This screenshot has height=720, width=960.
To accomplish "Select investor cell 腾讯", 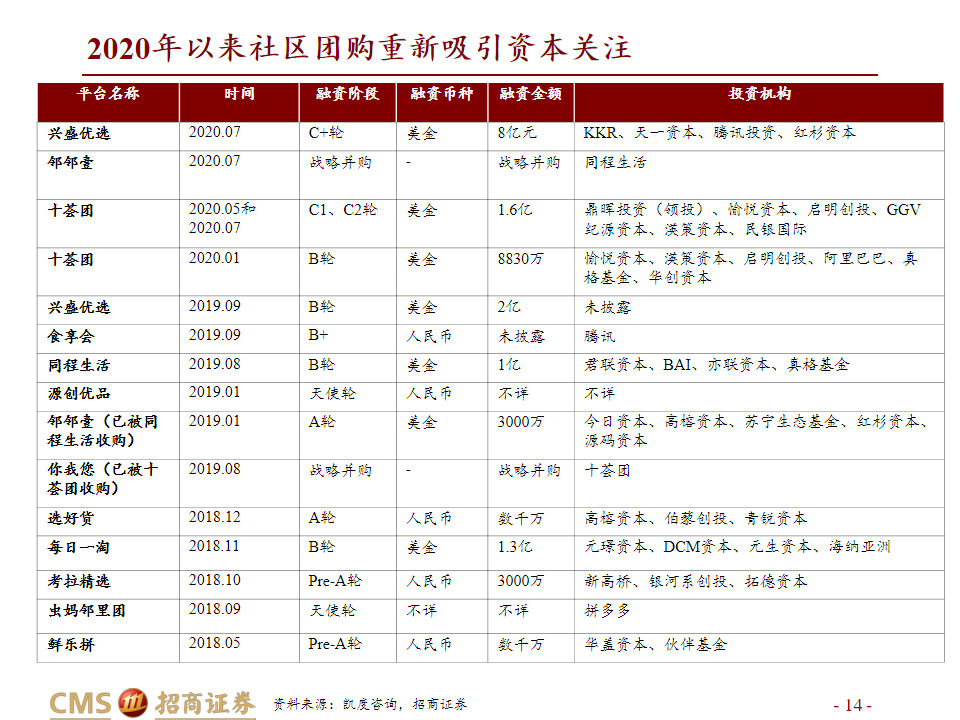I will pos(599,336).
